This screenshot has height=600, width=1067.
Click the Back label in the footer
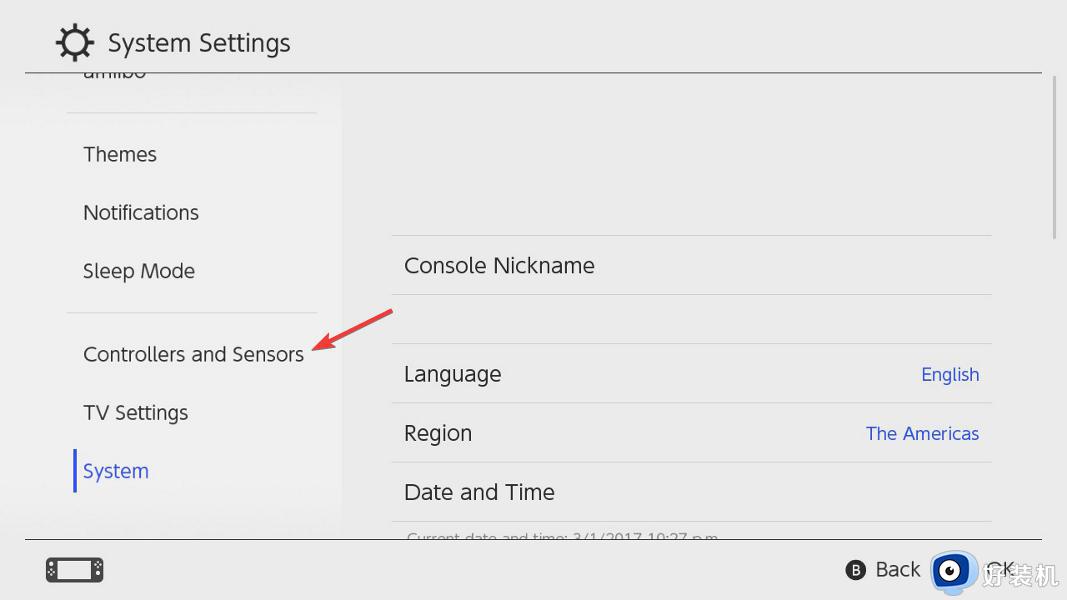tap(898, 569)
